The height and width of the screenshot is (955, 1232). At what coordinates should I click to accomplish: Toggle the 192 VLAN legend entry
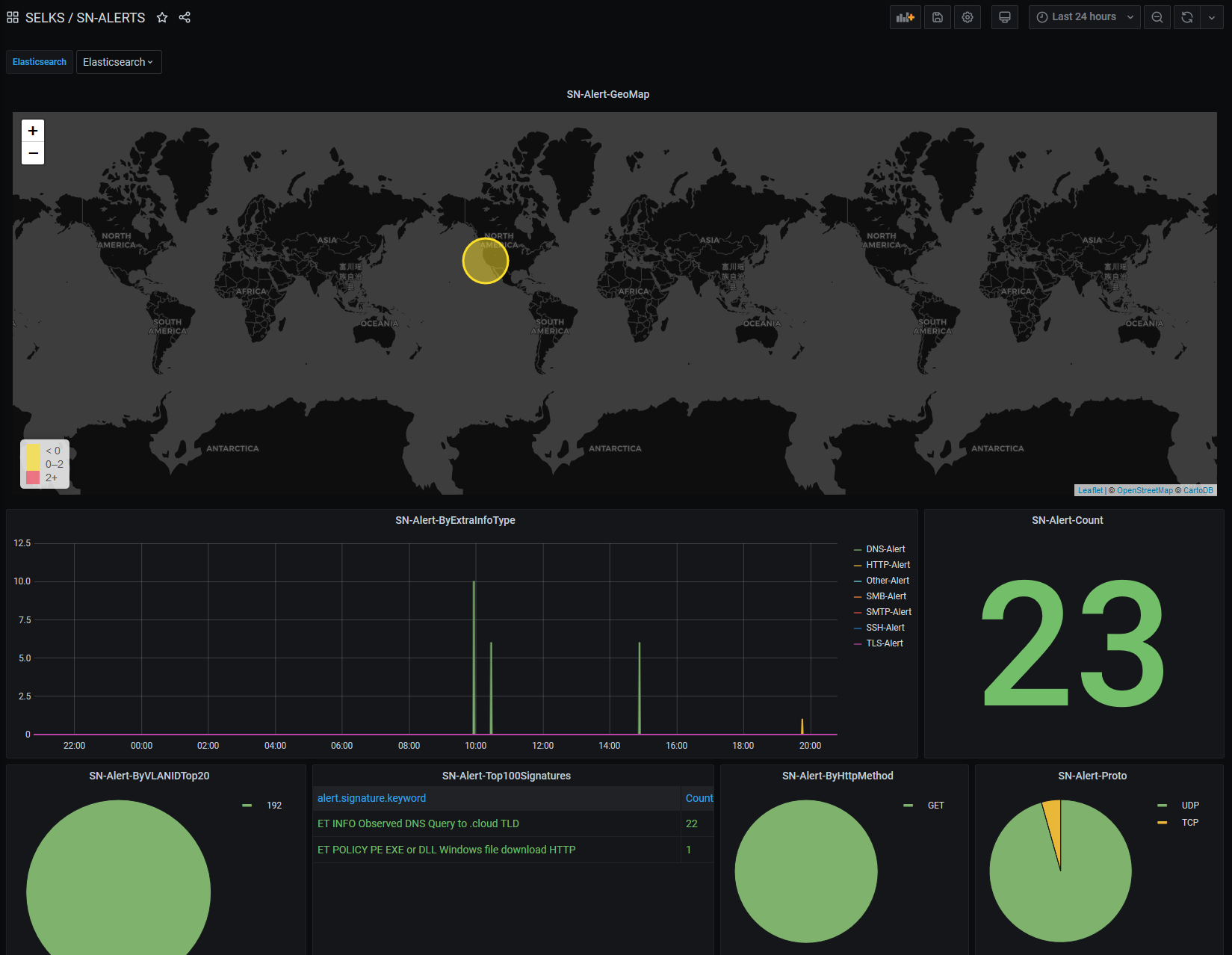(274, 806)
